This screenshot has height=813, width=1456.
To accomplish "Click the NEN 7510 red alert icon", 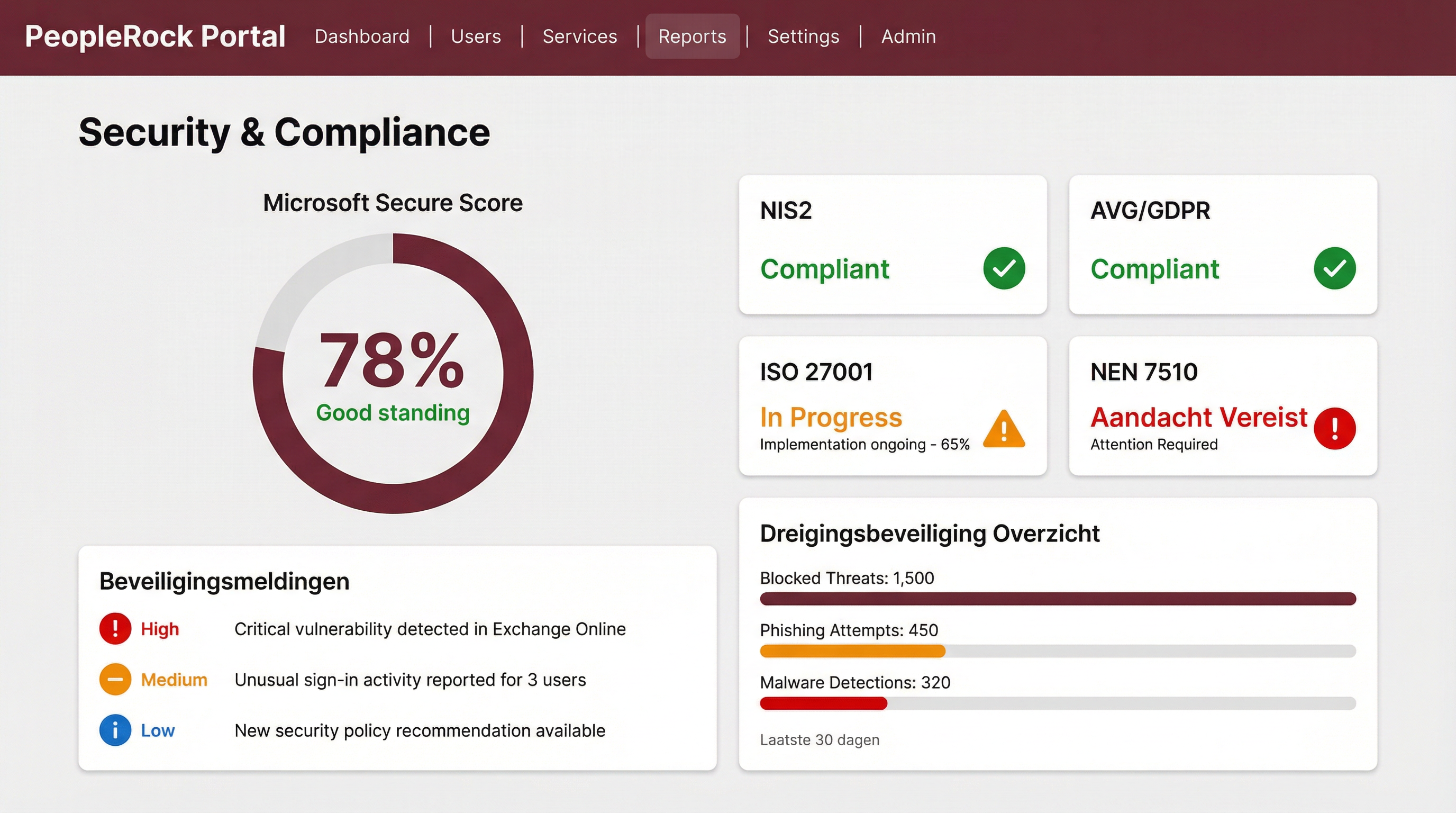I will click(x=1335, y=429).
